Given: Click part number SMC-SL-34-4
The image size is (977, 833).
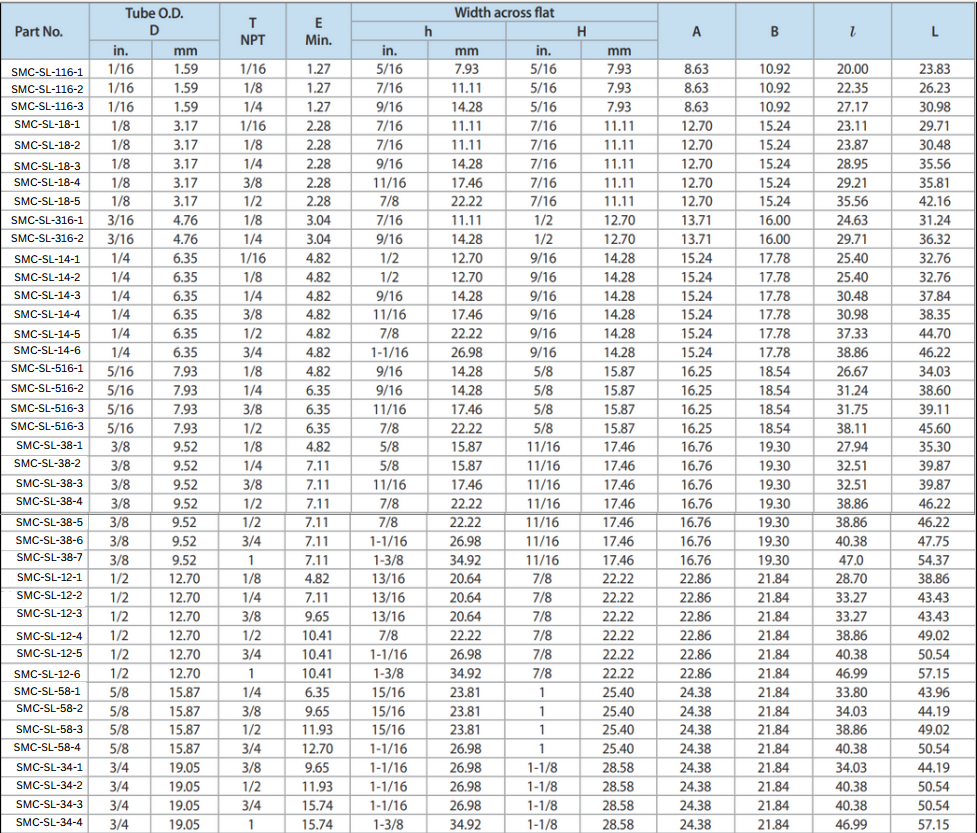Looking at the screenshot, I should pos(47,823).
